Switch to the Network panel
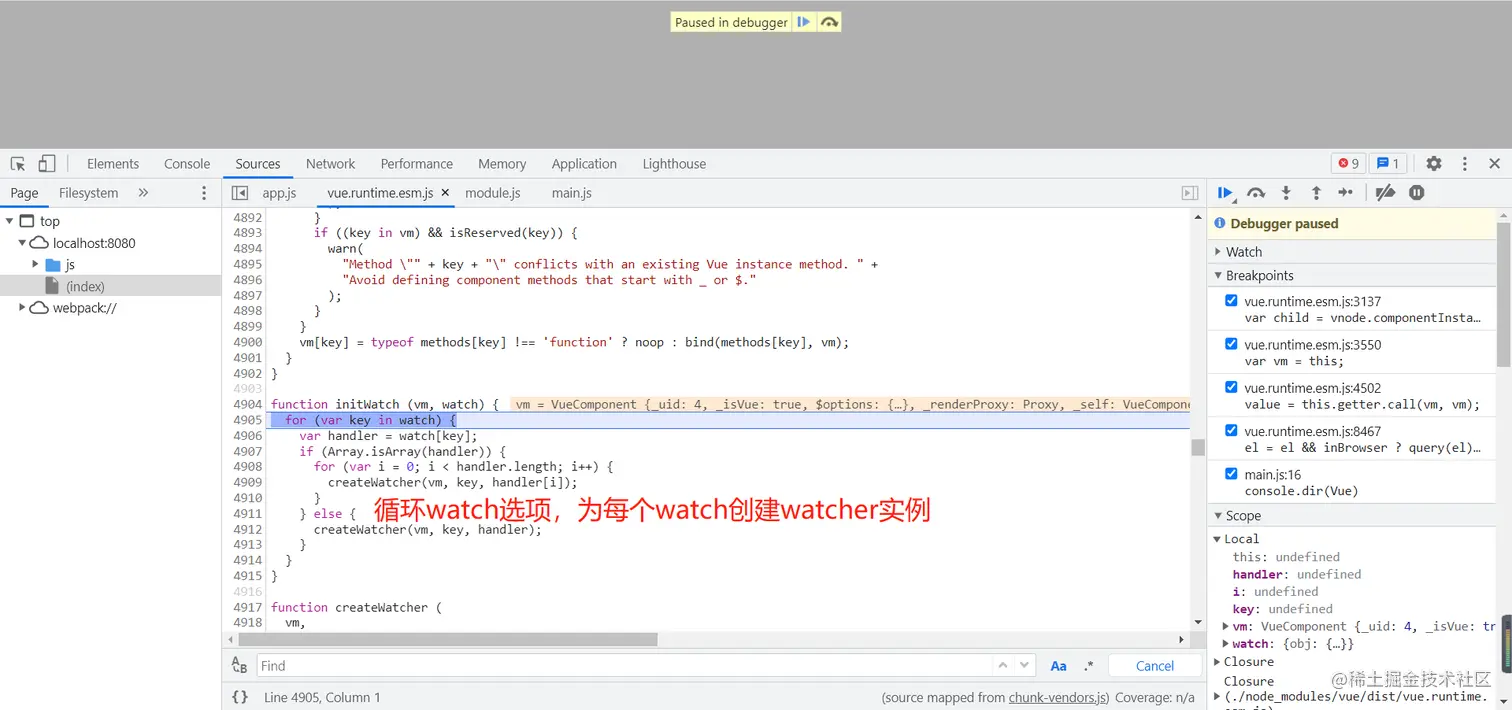Viewport: 1512px width, 710px height. point(331,164)
